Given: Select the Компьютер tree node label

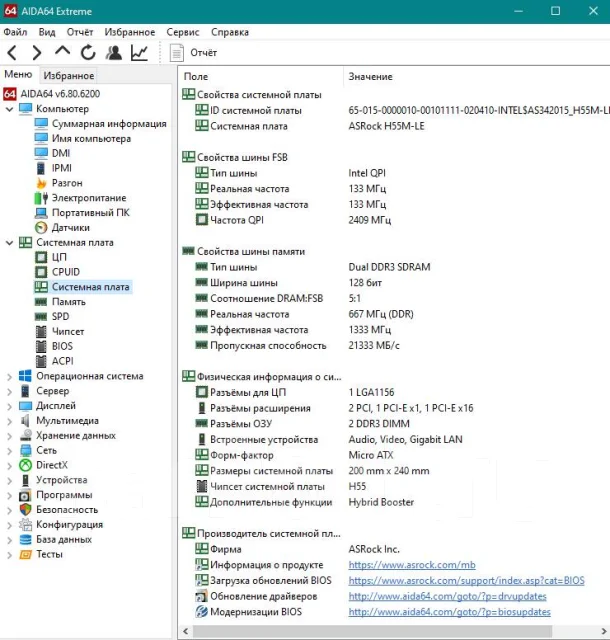Looking at the screenshot, I should tap(62, 109).
